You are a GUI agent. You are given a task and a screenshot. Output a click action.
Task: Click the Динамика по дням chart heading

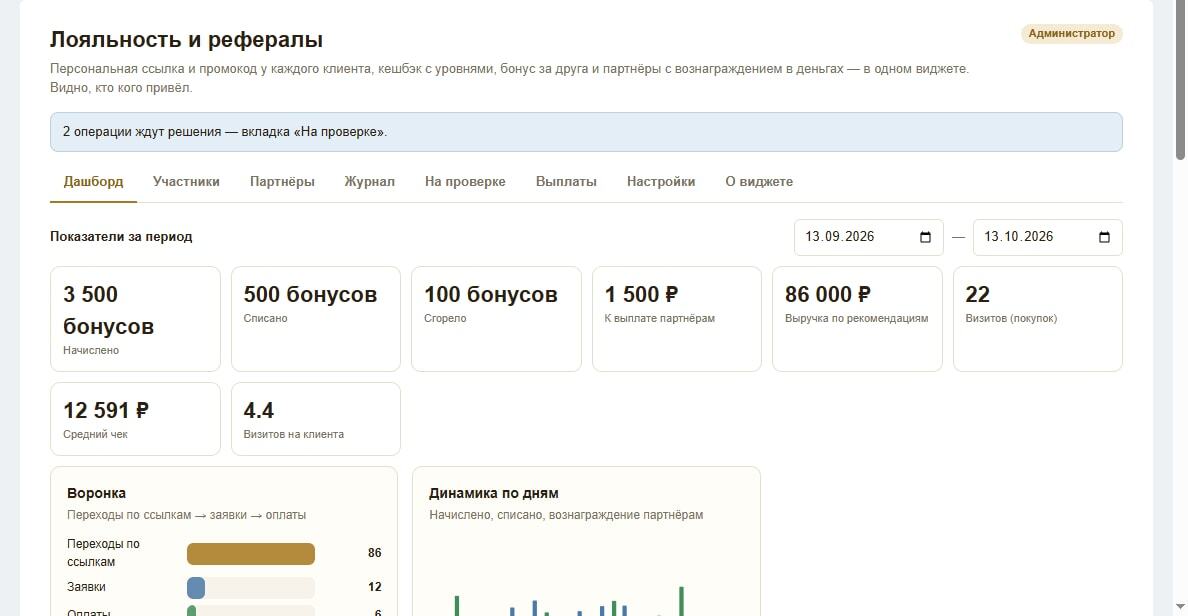[494, 493]
